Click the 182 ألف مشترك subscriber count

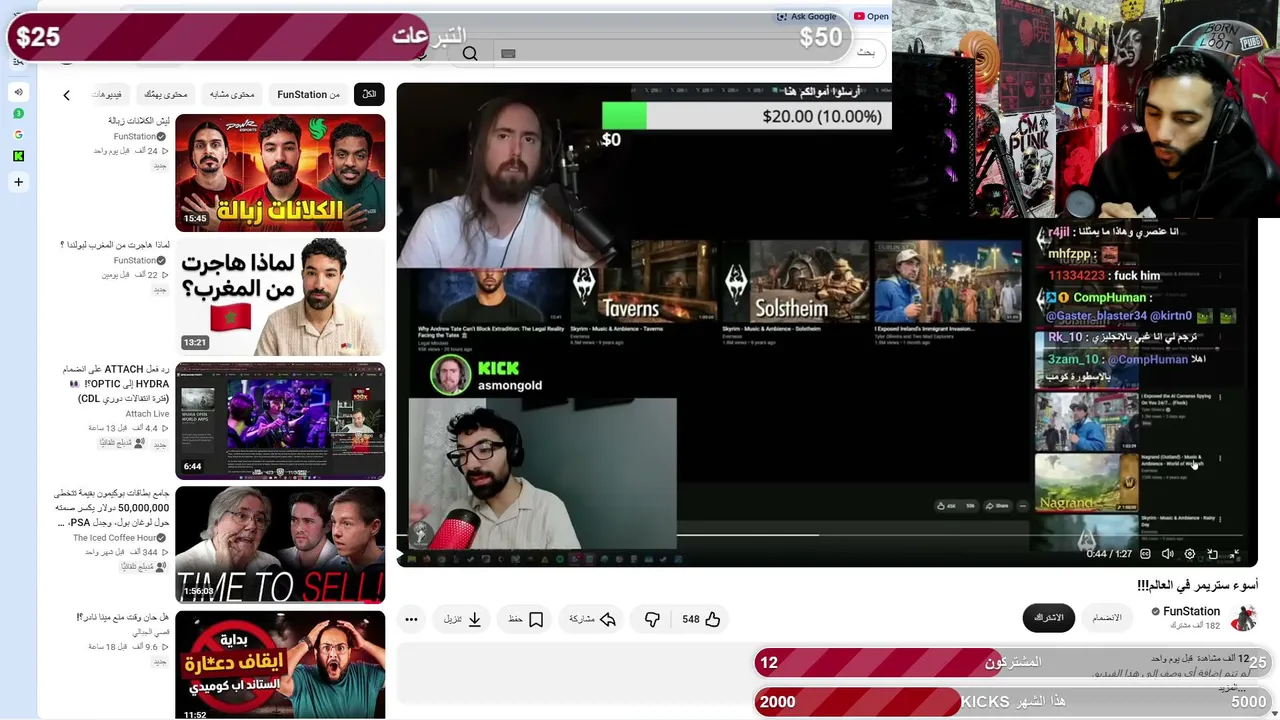(1195, 626)
